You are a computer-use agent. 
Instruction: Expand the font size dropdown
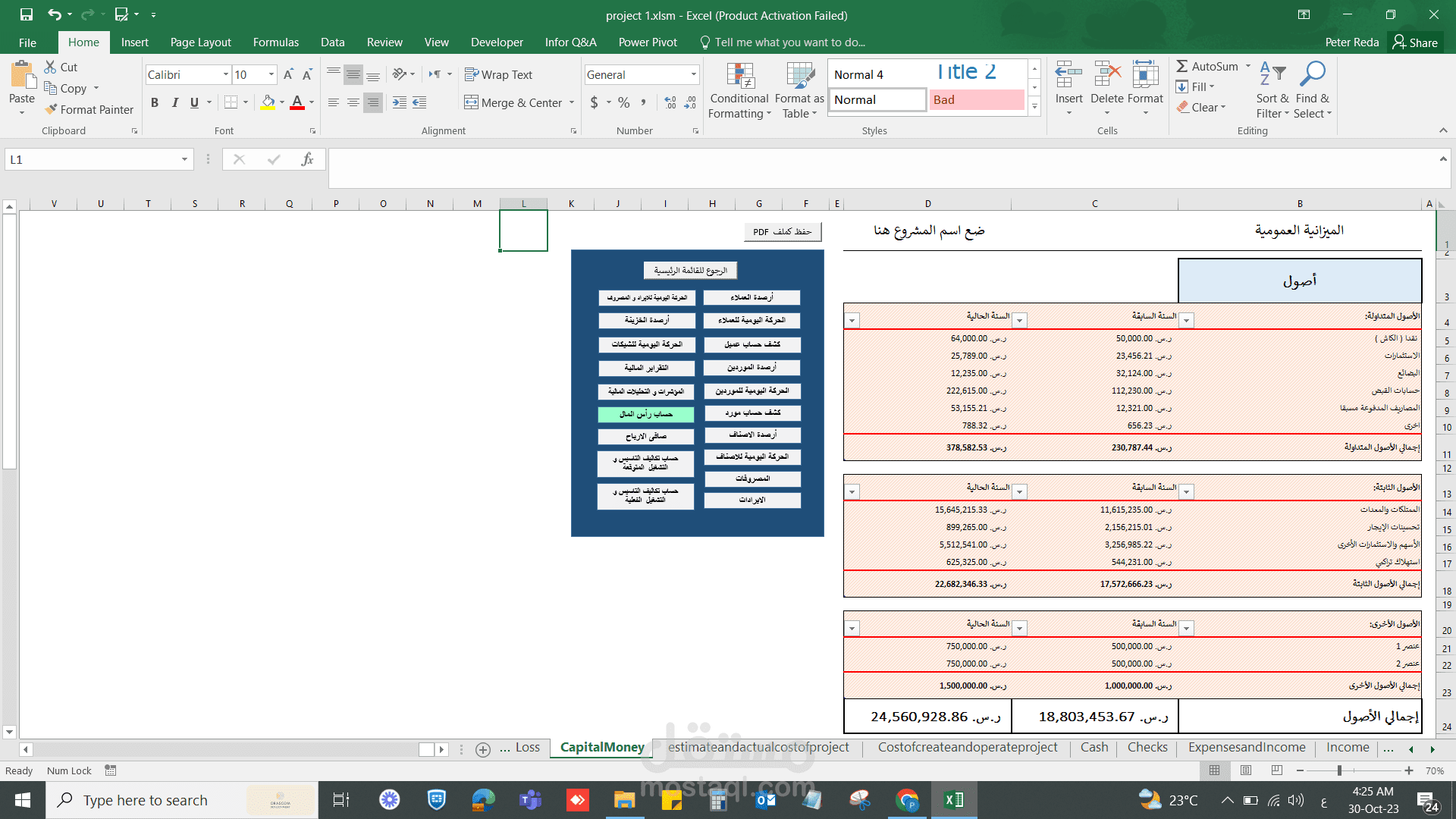coord(271,74)
